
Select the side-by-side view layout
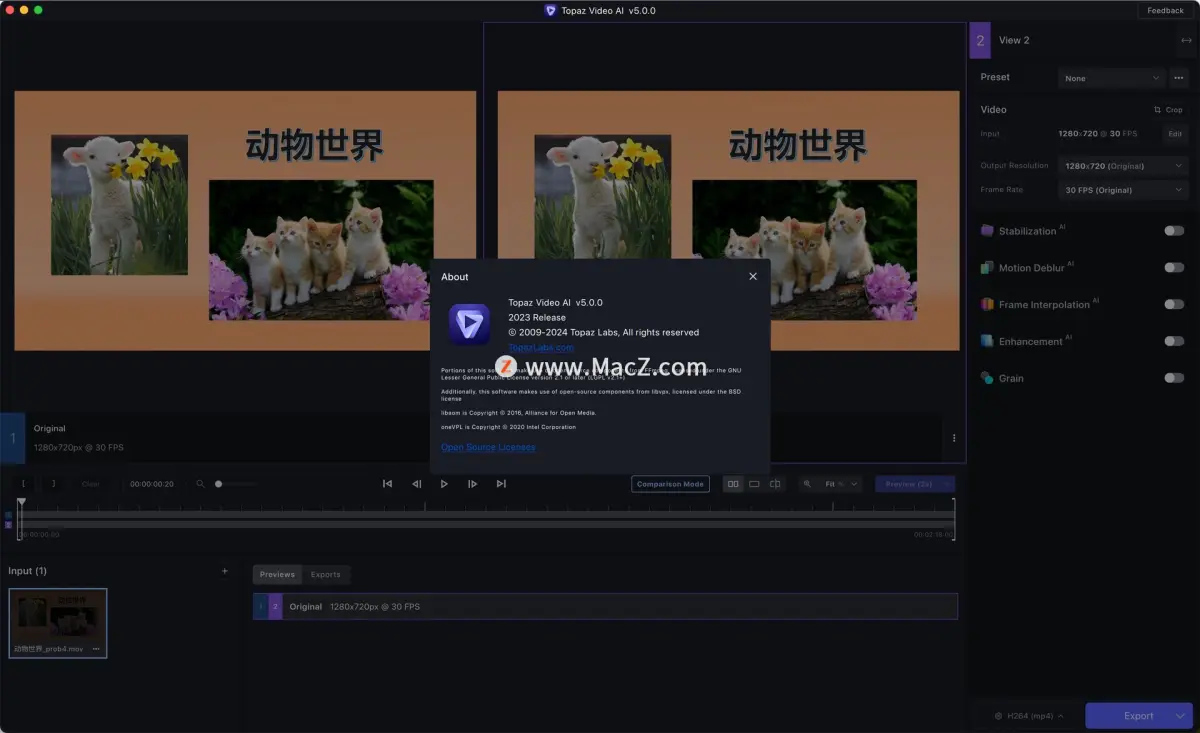tap(733, 484)
